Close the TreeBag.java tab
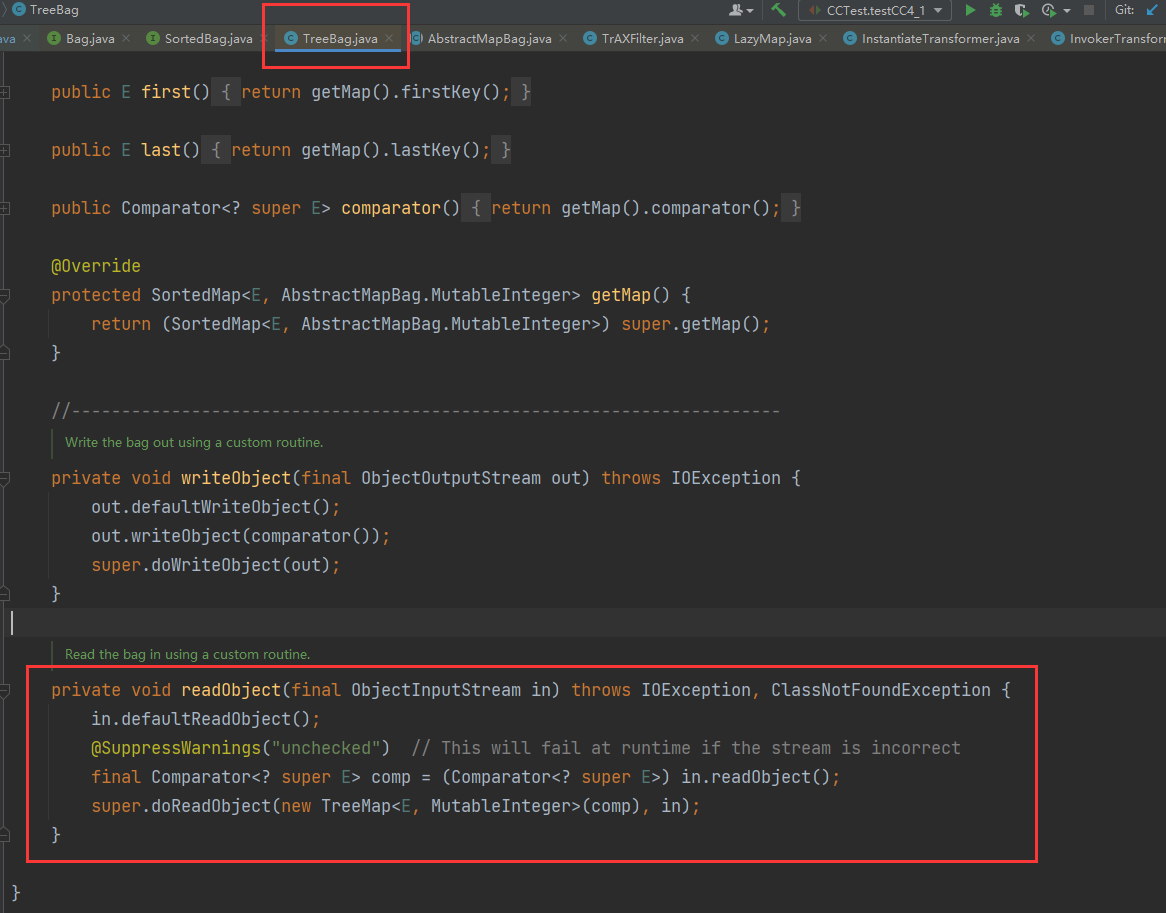Screen dimensions: 1166x913 click(389, 38)
